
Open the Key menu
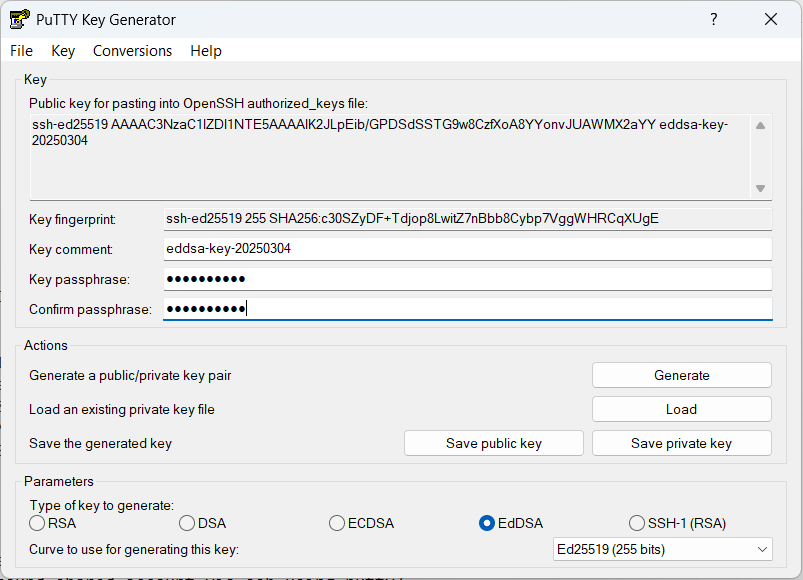pos(63,51)
